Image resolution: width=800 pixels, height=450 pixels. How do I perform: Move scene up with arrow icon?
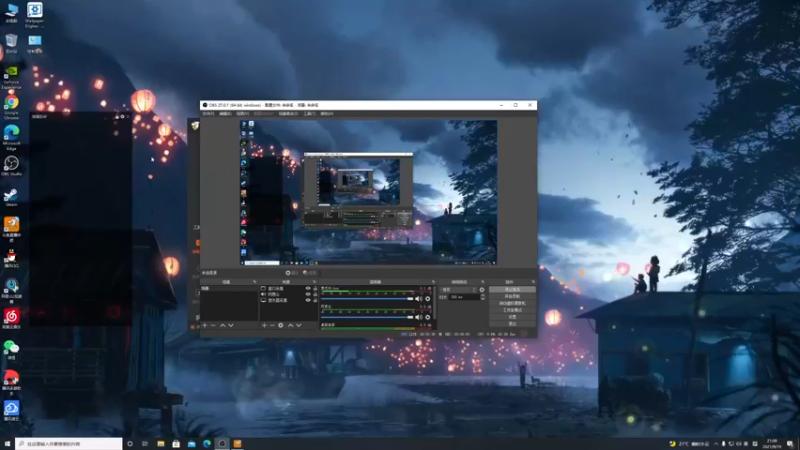222,325
